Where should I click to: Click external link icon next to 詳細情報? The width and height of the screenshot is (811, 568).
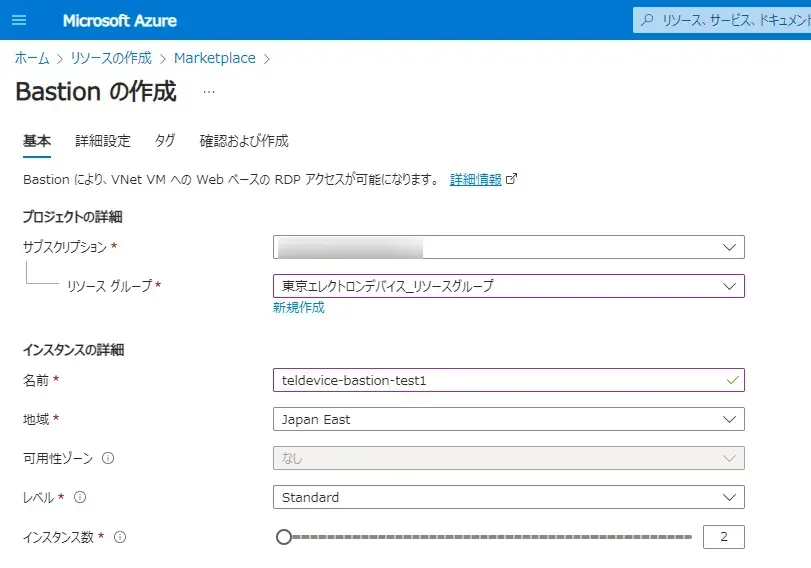coord(512,180)
